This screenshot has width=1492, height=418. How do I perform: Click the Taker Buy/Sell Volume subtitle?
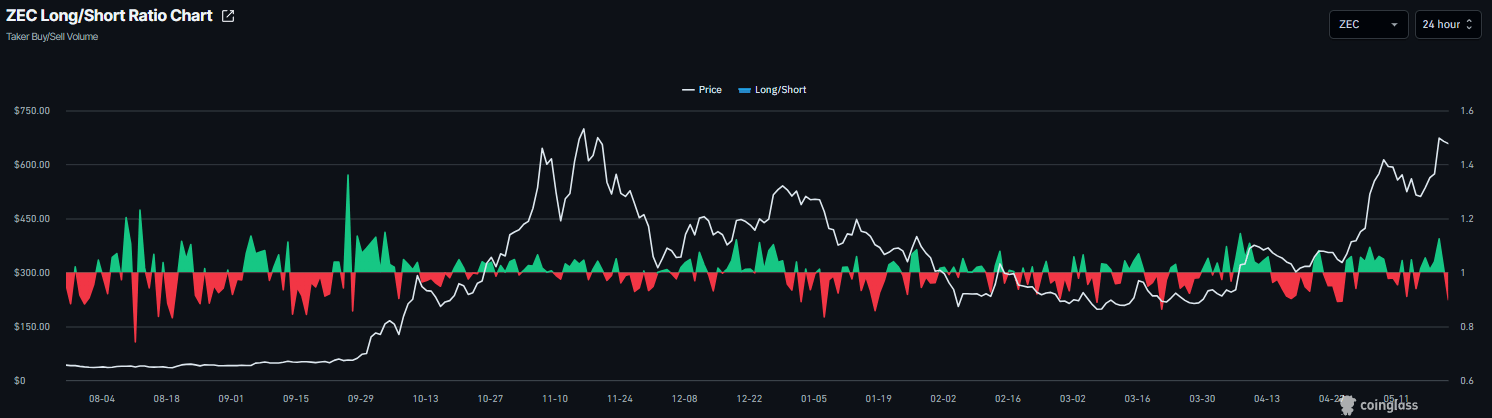(x=52, y=37)
